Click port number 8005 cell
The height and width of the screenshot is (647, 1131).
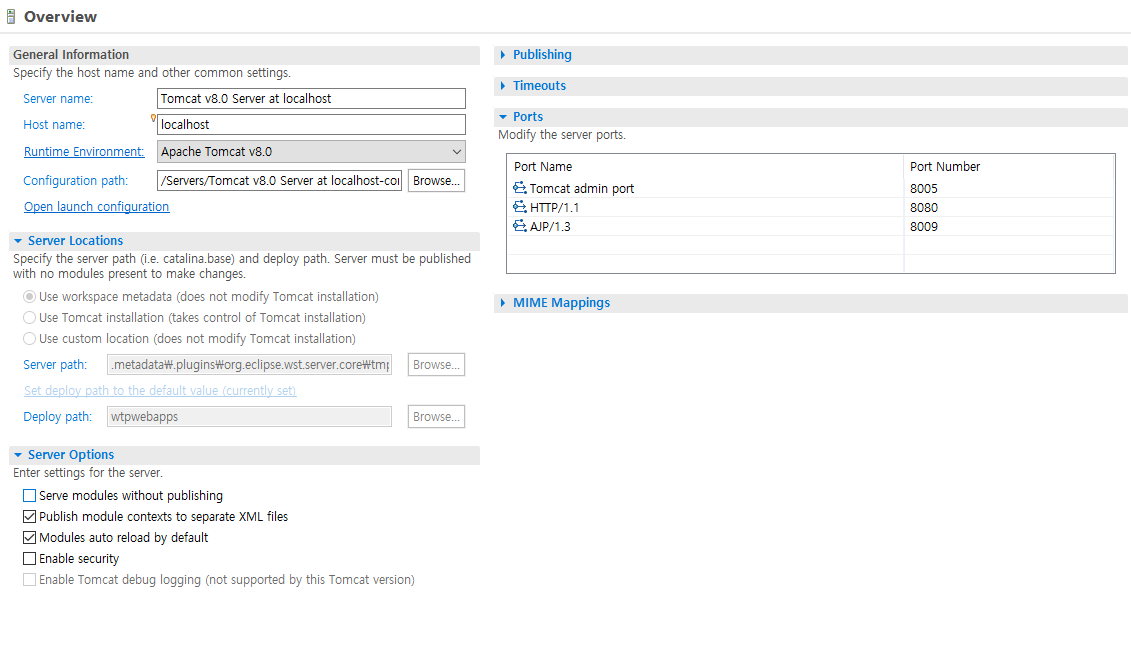[x=923, y=188]
